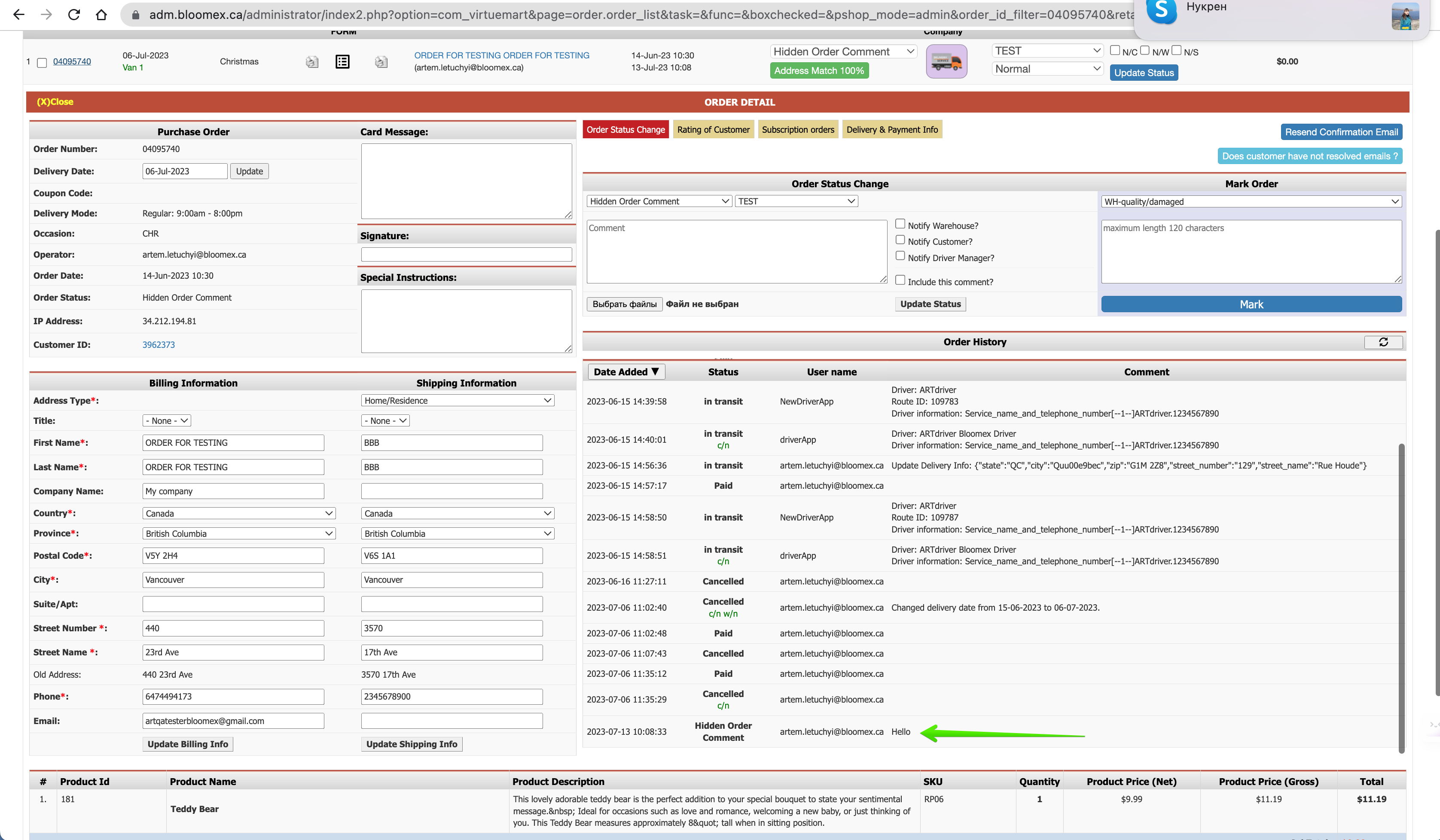The height and width of the screenshot is (840, 1440).
Task: Click the choose files upload button
Action: tap(624, 304)
